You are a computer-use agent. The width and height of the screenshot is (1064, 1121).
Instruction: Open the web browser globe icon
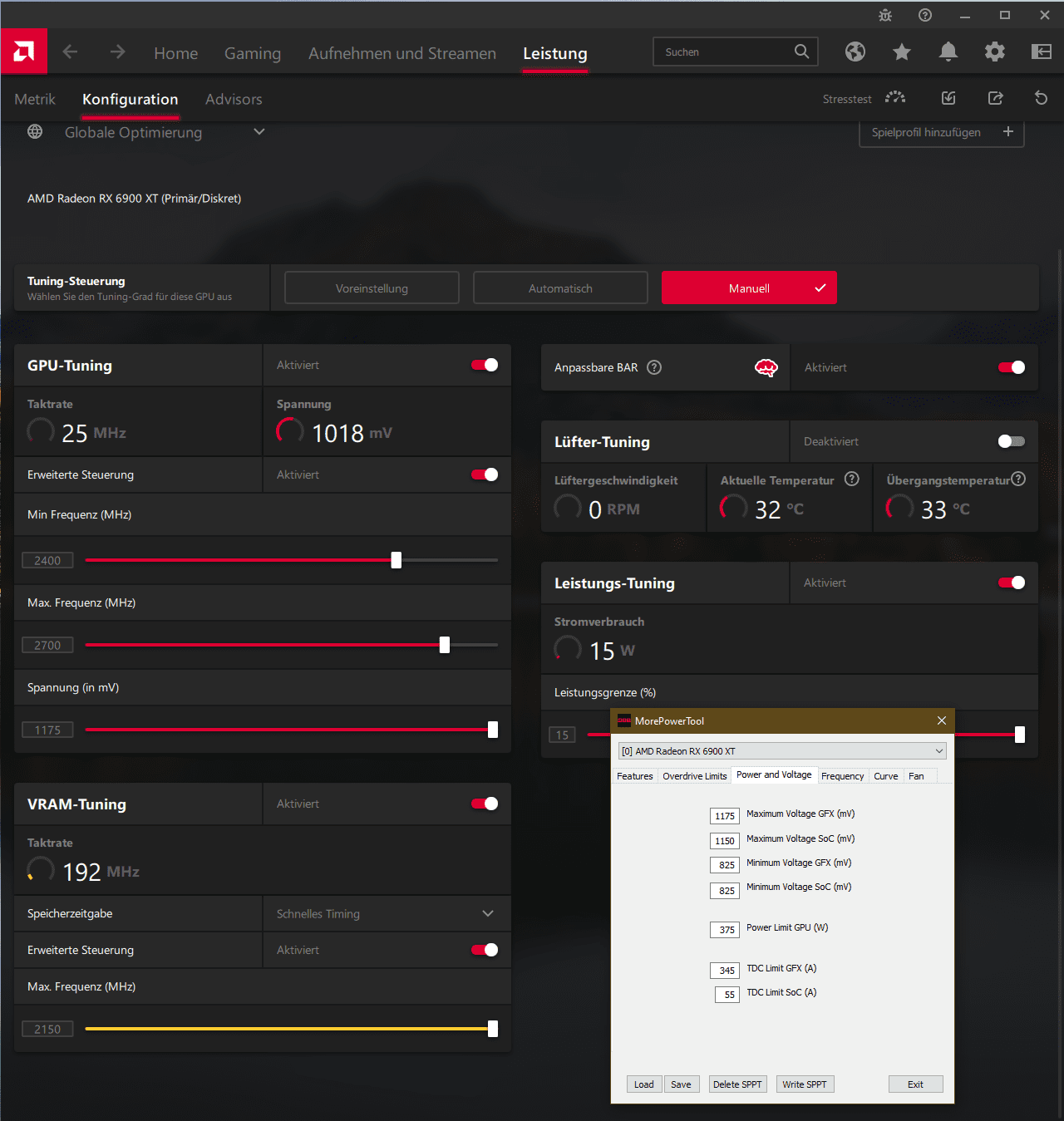point(855,52)
